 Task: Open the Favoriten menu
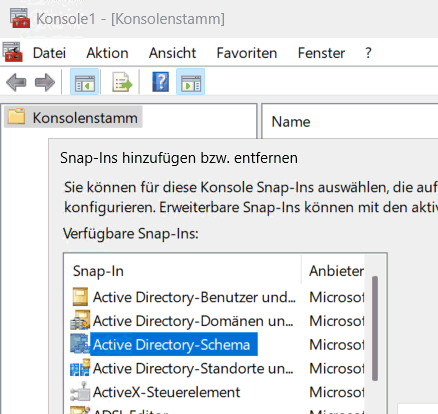[x=247, y=53]
